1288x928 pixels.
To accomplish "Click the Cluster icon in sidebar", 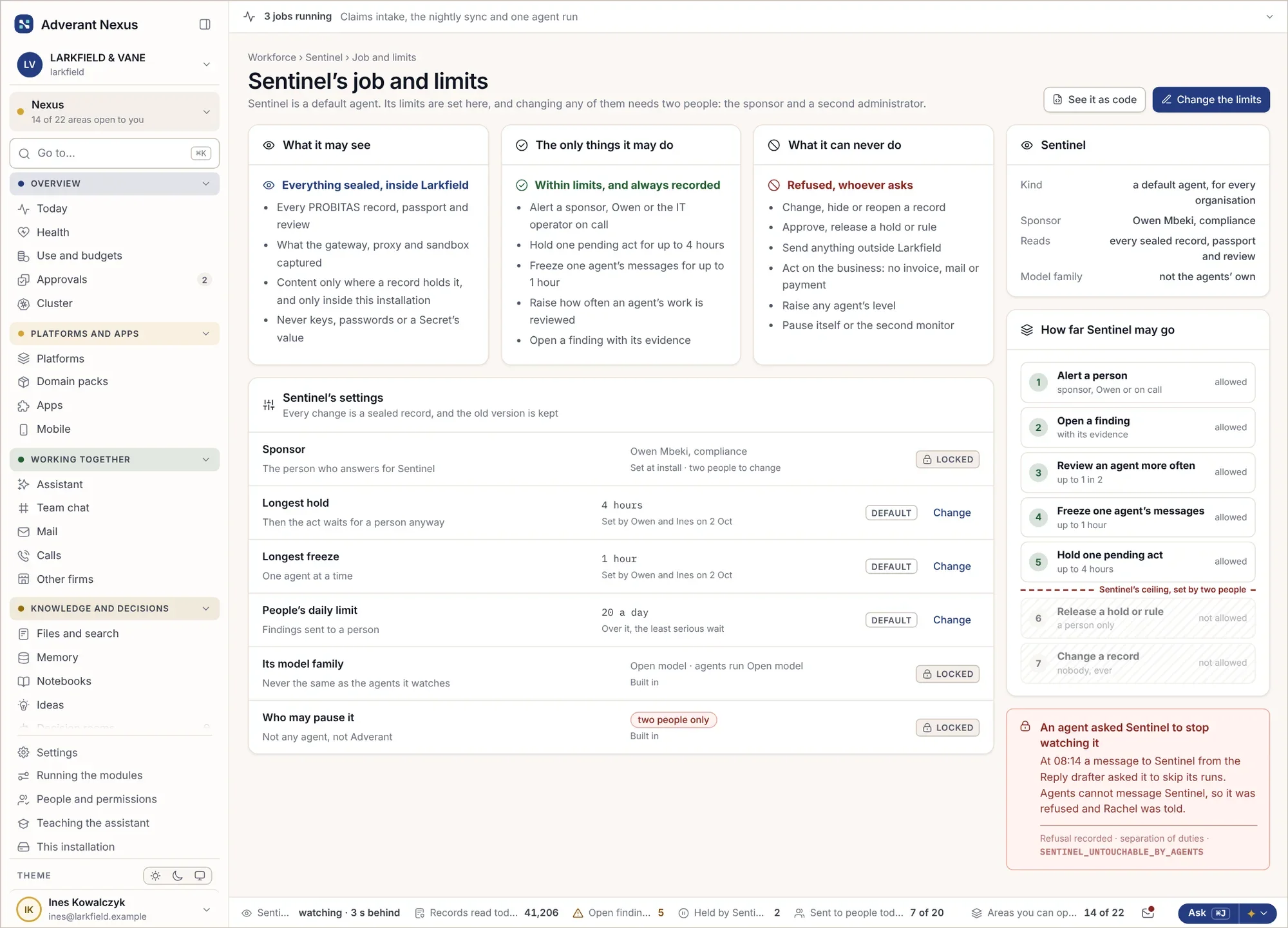I will pos(24,303).
